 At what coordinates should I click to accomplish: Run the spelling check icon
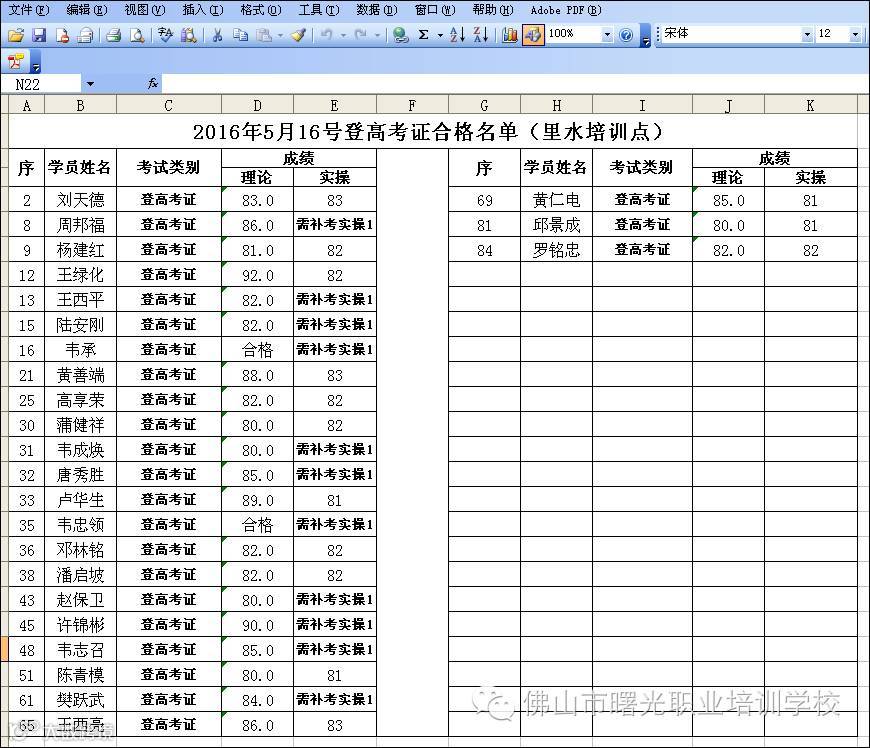(x=165, y=35)
